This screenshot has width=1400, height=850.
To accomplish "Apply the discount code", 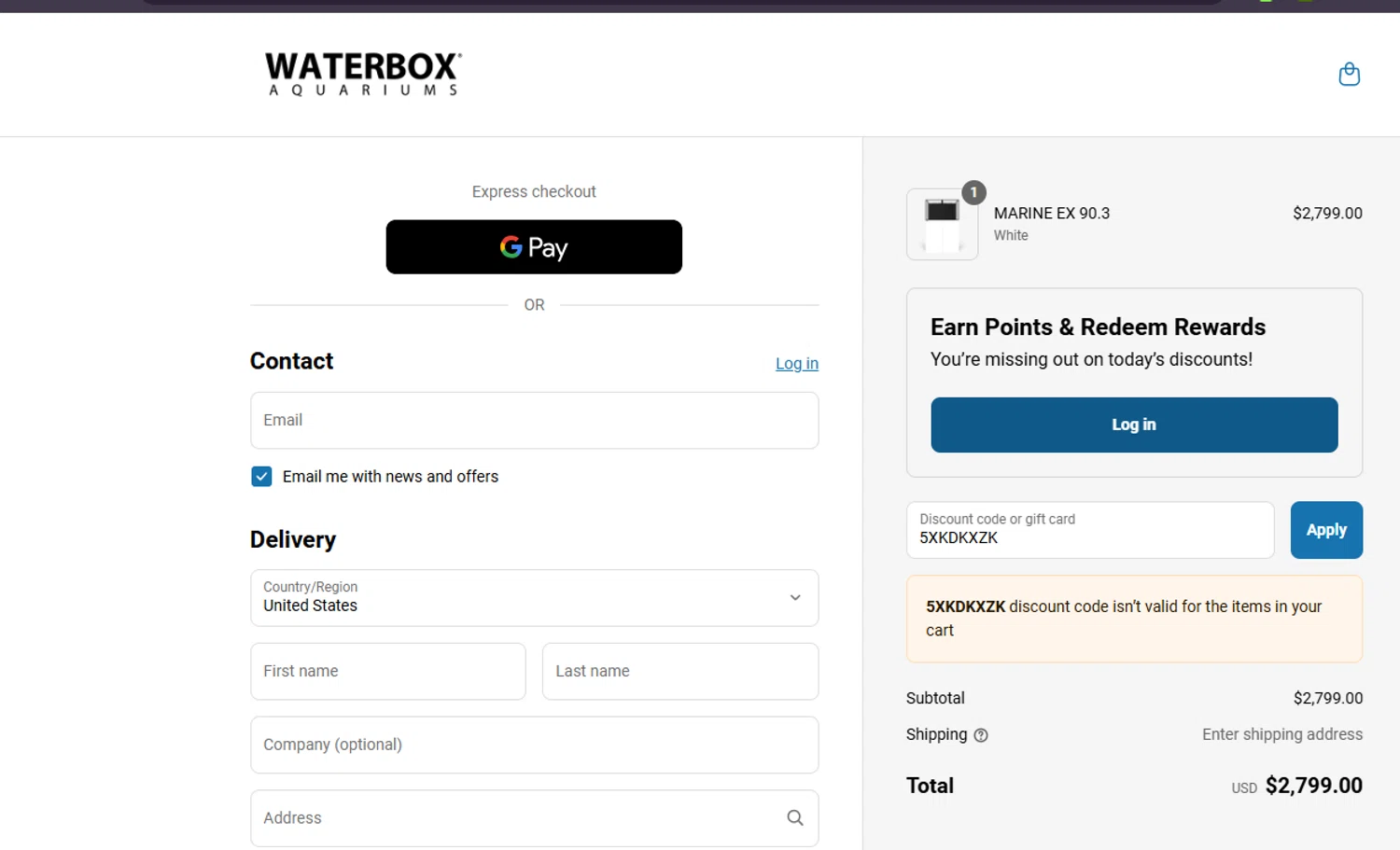I will (x=1326, y=530).
